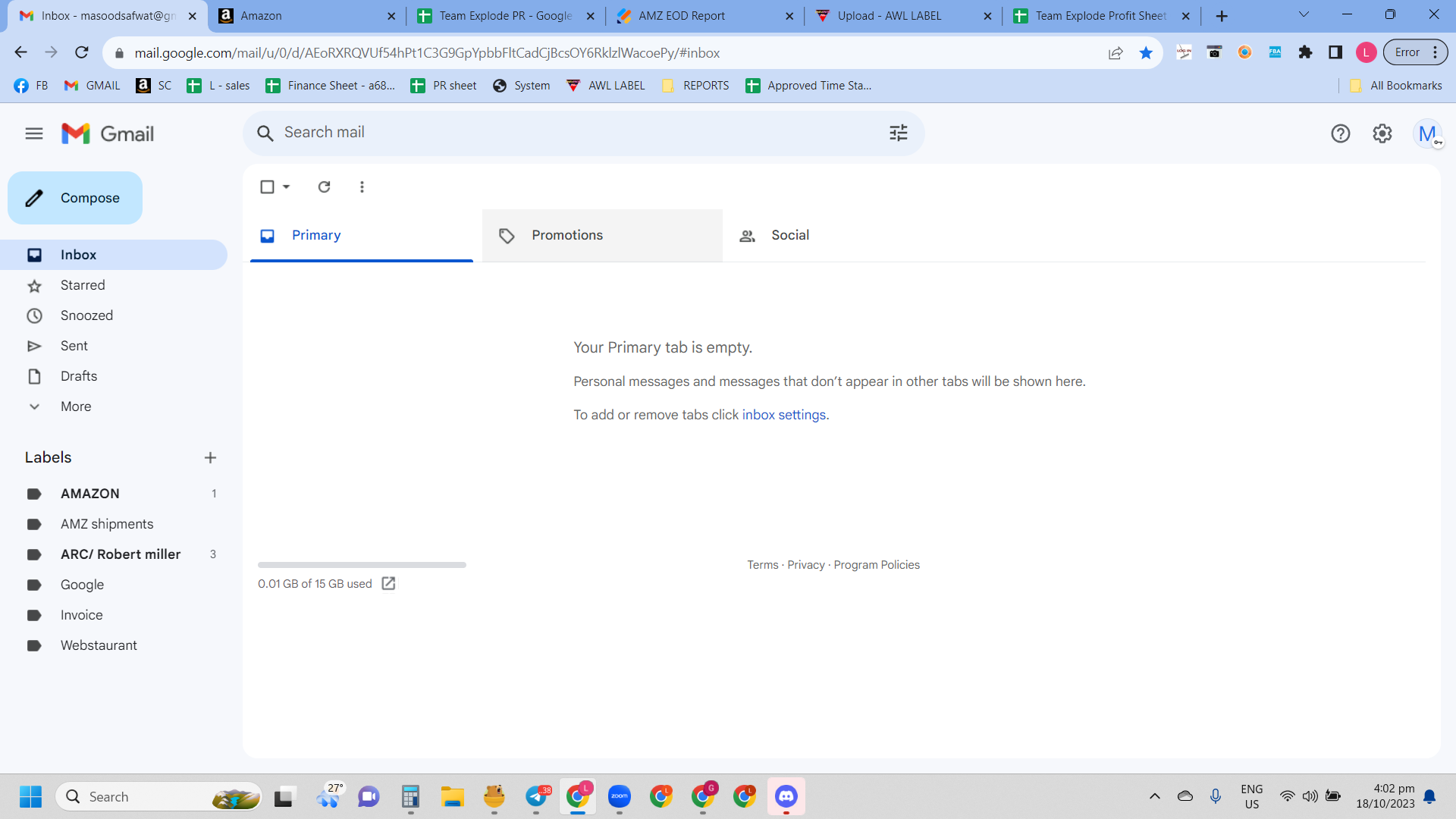This screenshot has width=1456, height=819.
Task: Show hidden system tray icons chevron
Action: point(1154,796)
